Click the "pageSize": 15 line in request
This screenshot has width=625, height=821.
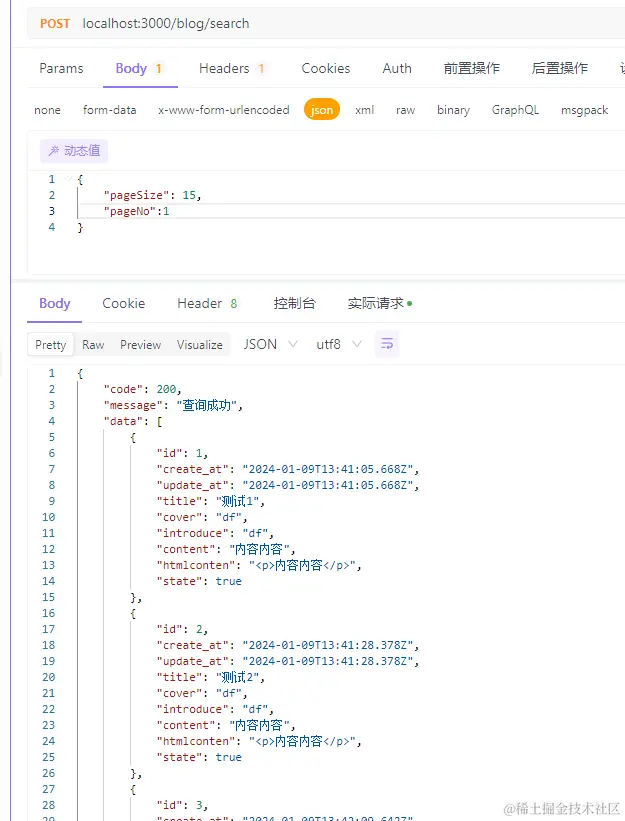(x=152, y=195)
